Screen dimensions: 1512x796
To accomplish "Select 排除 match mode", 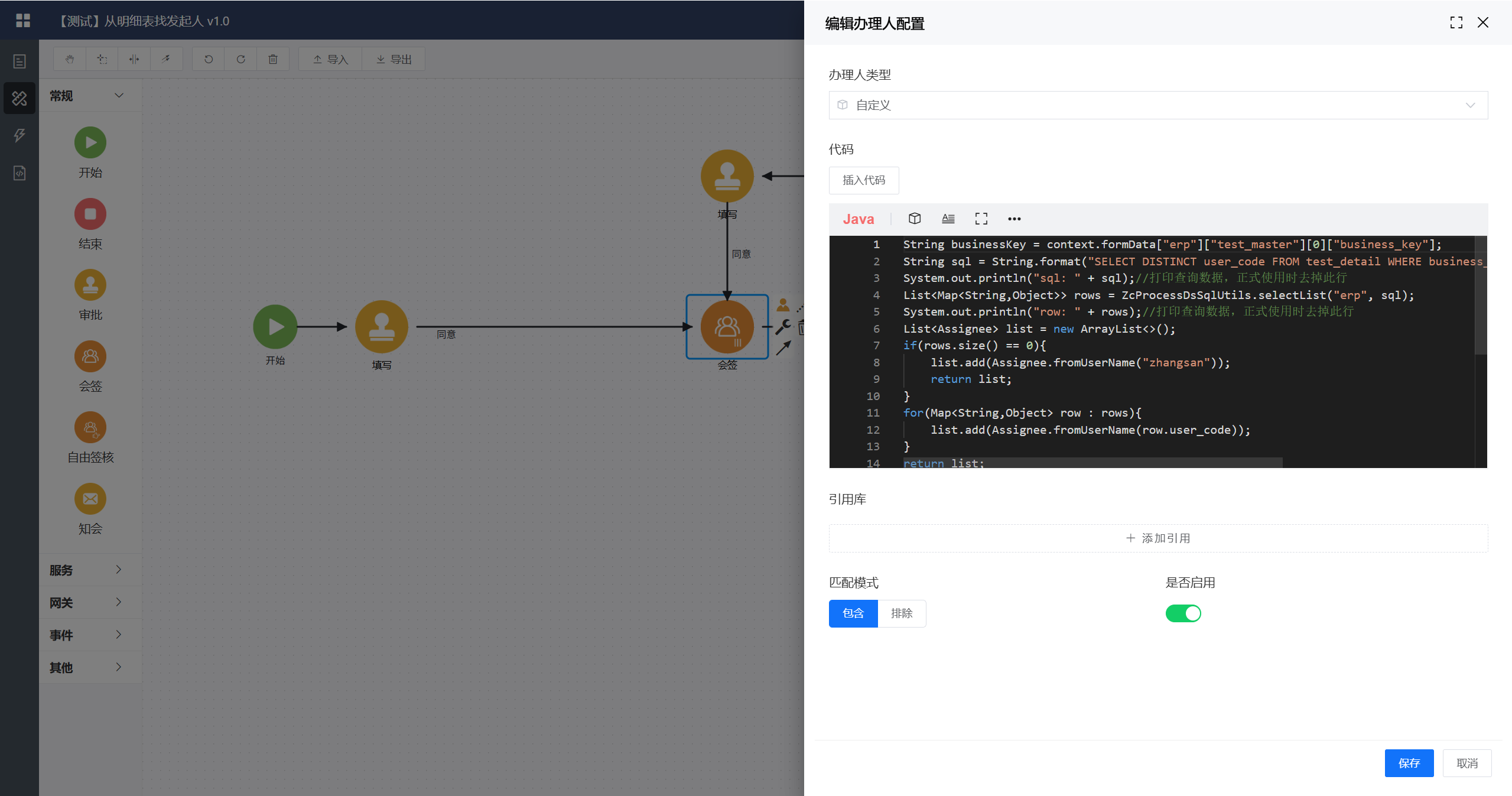I will click(x=902, y=613).
